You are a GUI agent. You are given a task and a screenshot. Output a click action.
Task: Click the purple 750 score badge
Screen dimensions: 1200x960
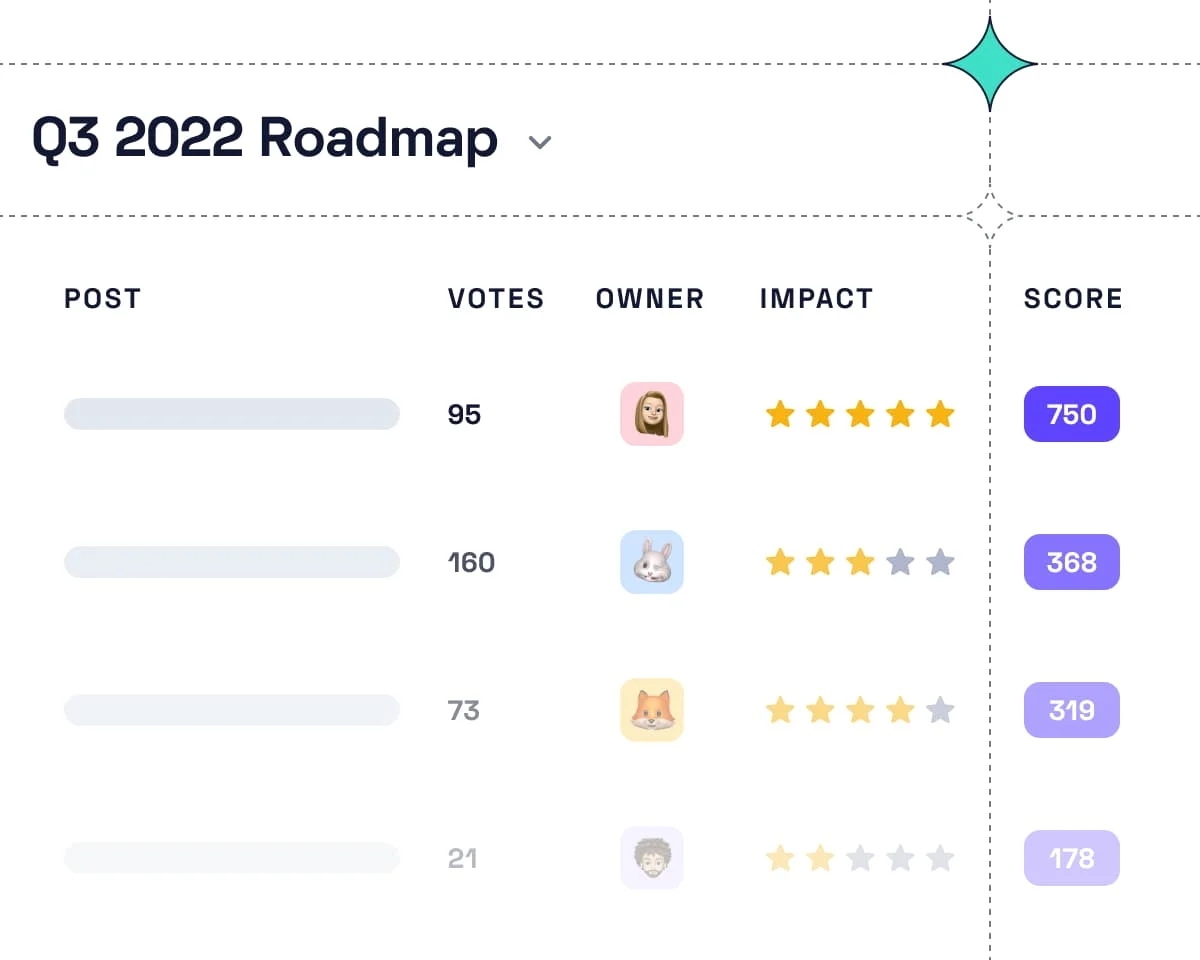tap(1072, 414)
